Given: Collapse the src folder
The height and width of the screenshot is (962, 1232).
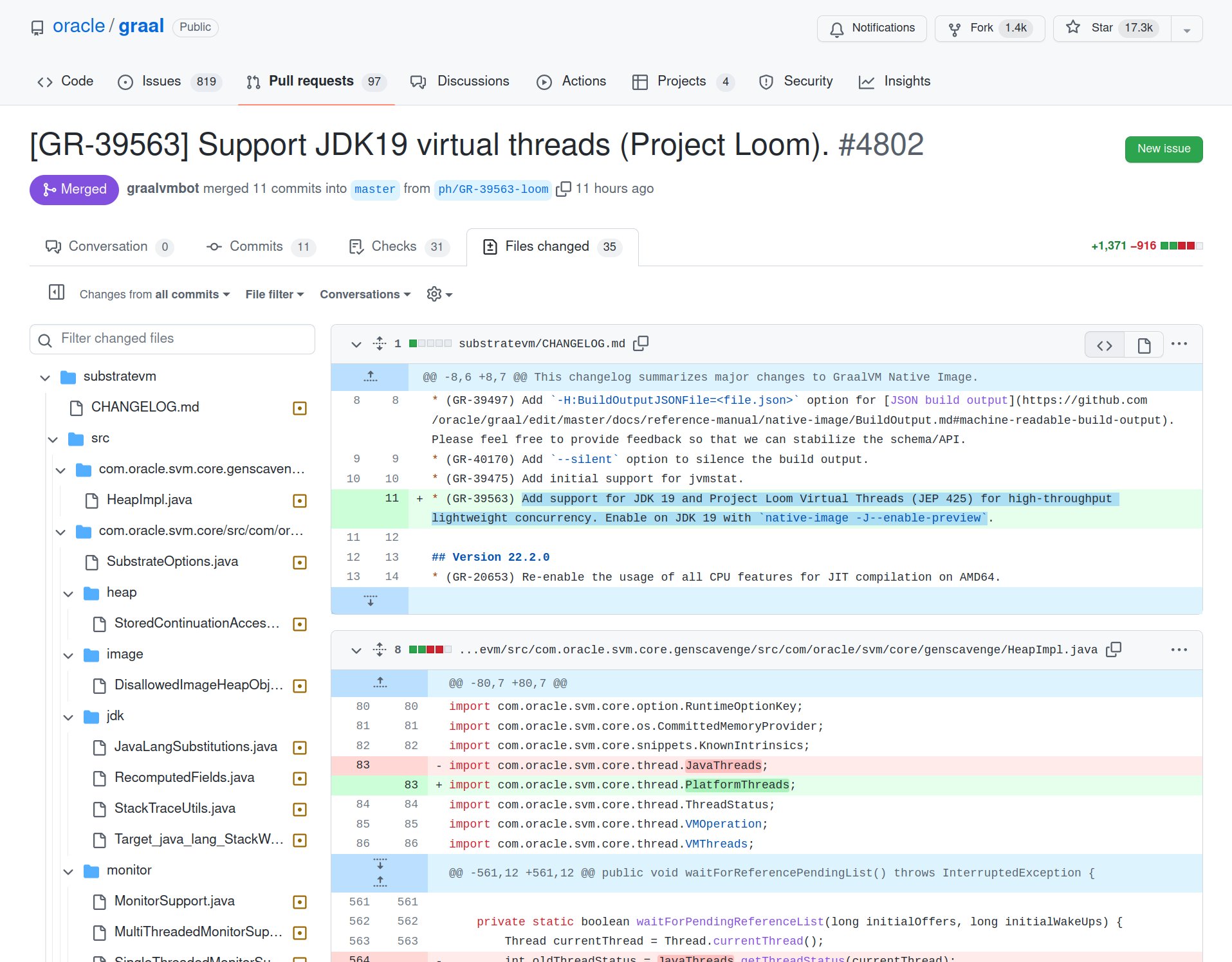Looking at the screenshot, I should tap(53, 439).
